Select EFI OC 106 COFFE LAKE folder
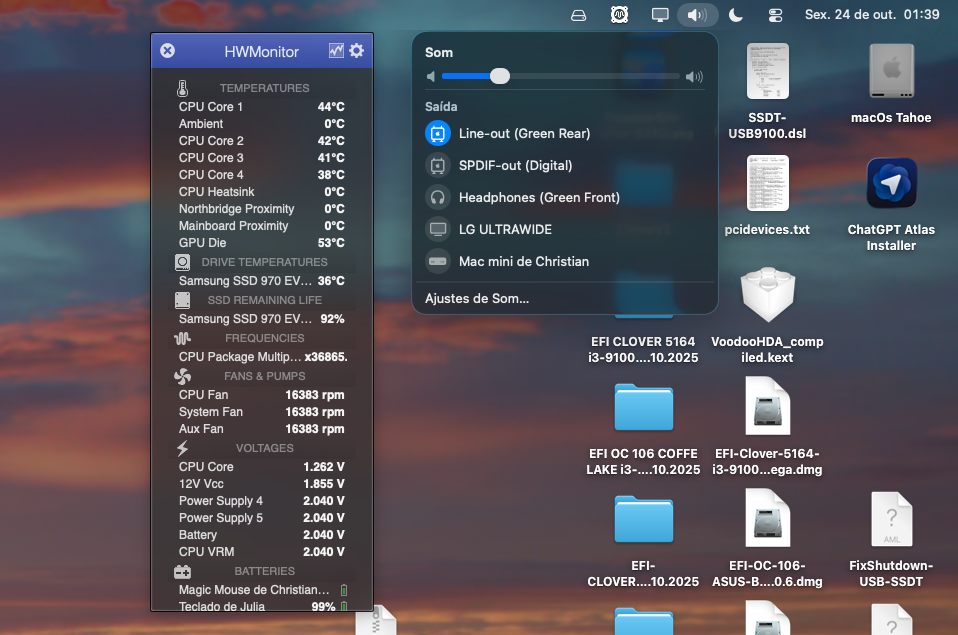This screenshot has height=635, width=958. point(643,407)
